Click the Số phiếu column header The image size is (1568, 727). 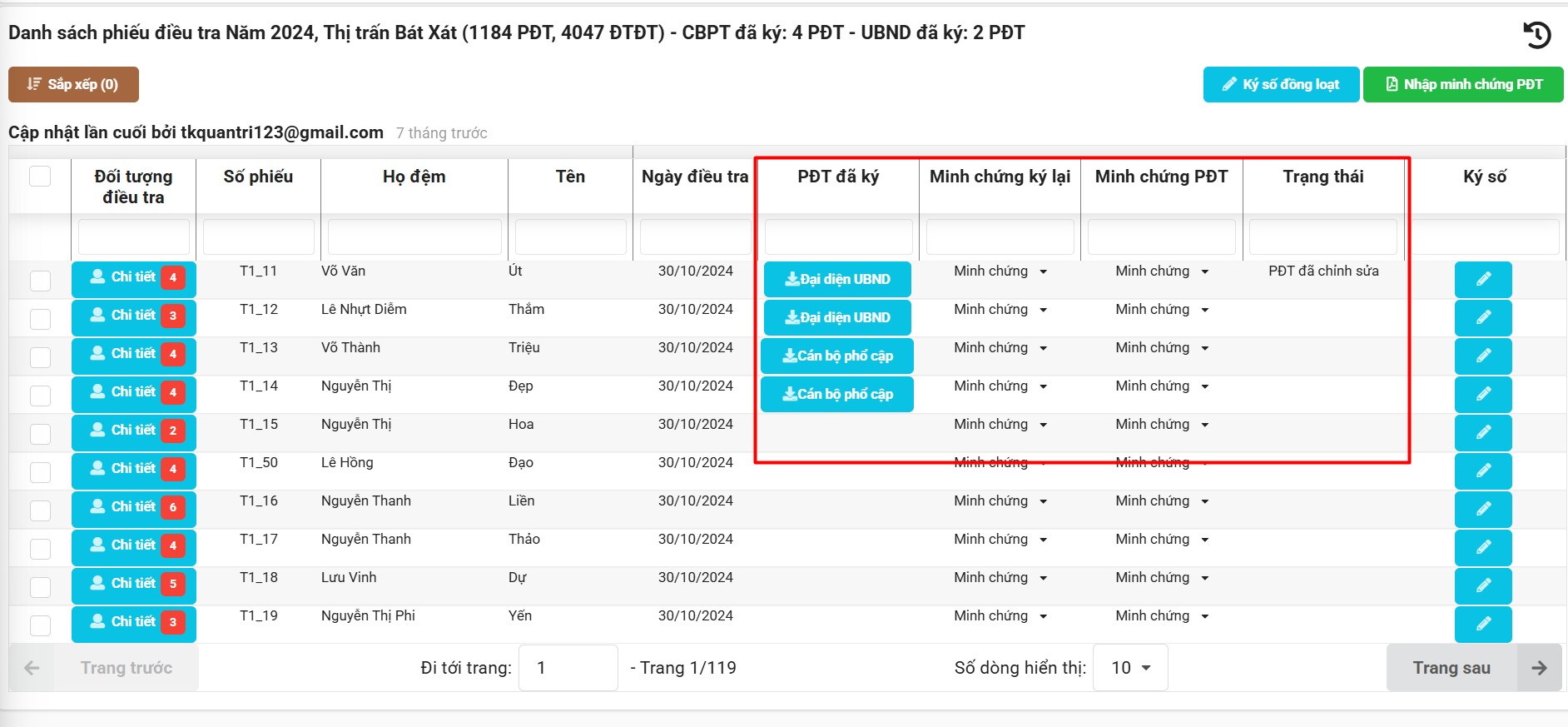point(258,177)
